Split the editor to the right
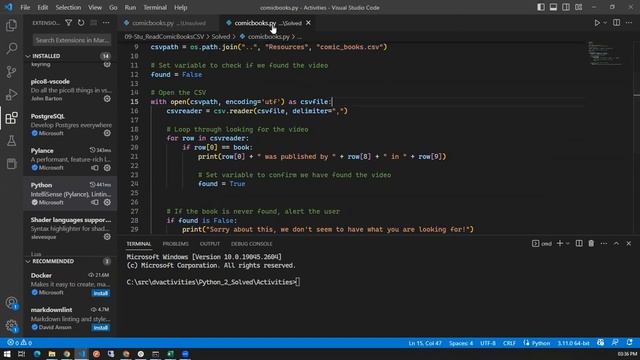640x360 pixels. tap(616, 23)
